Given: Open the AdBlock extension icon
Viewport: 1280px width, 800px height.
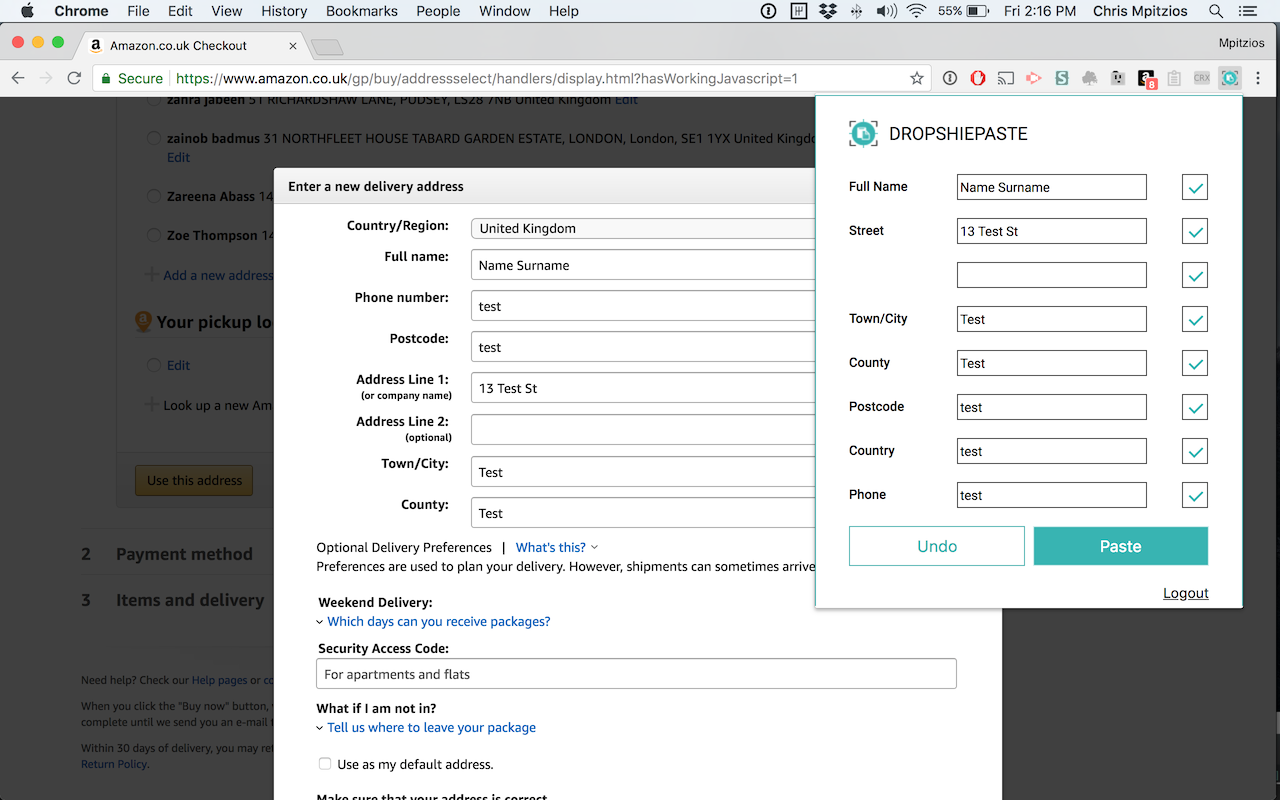Looking at the screenshot, I should point(978,78).
